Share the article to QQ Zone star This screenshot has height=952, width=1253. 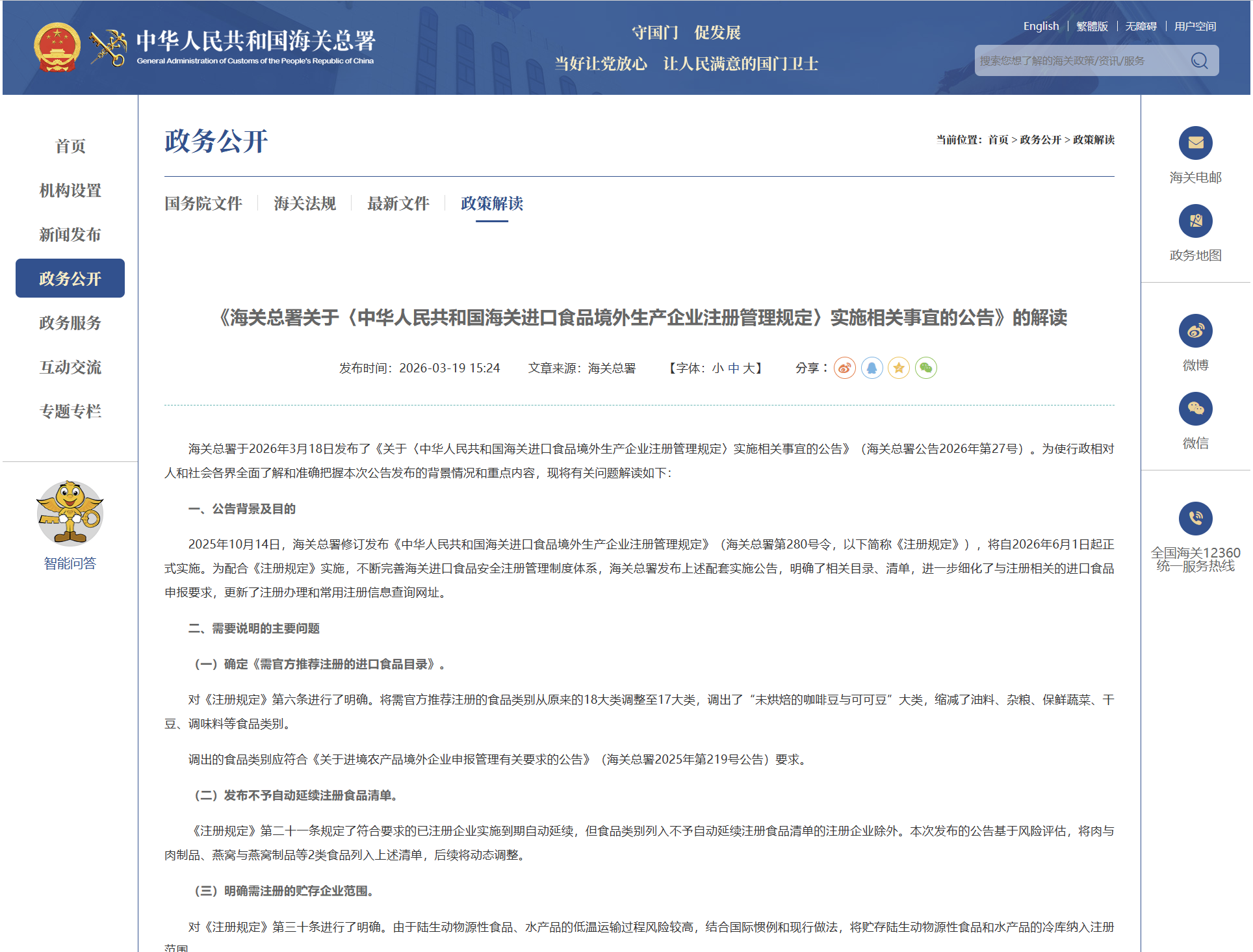(899, 368)
